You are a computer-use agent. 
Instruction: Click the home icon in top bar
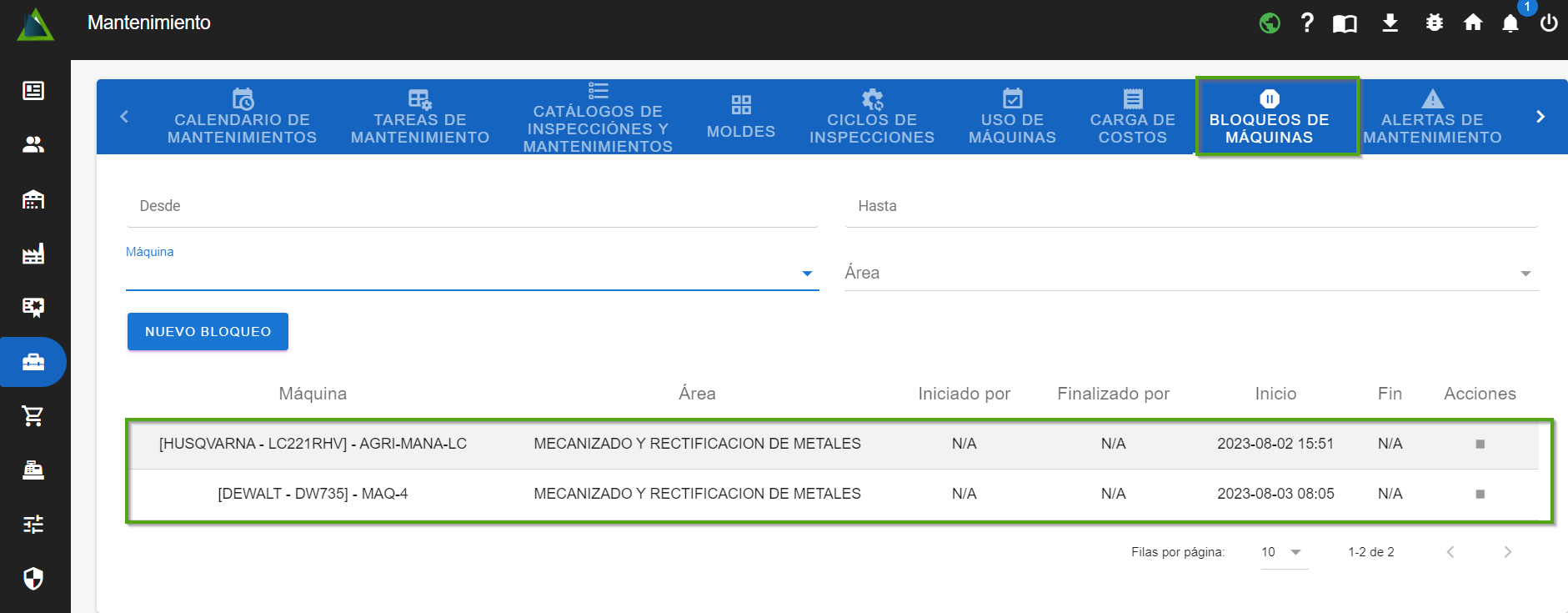click(1473, 23)
